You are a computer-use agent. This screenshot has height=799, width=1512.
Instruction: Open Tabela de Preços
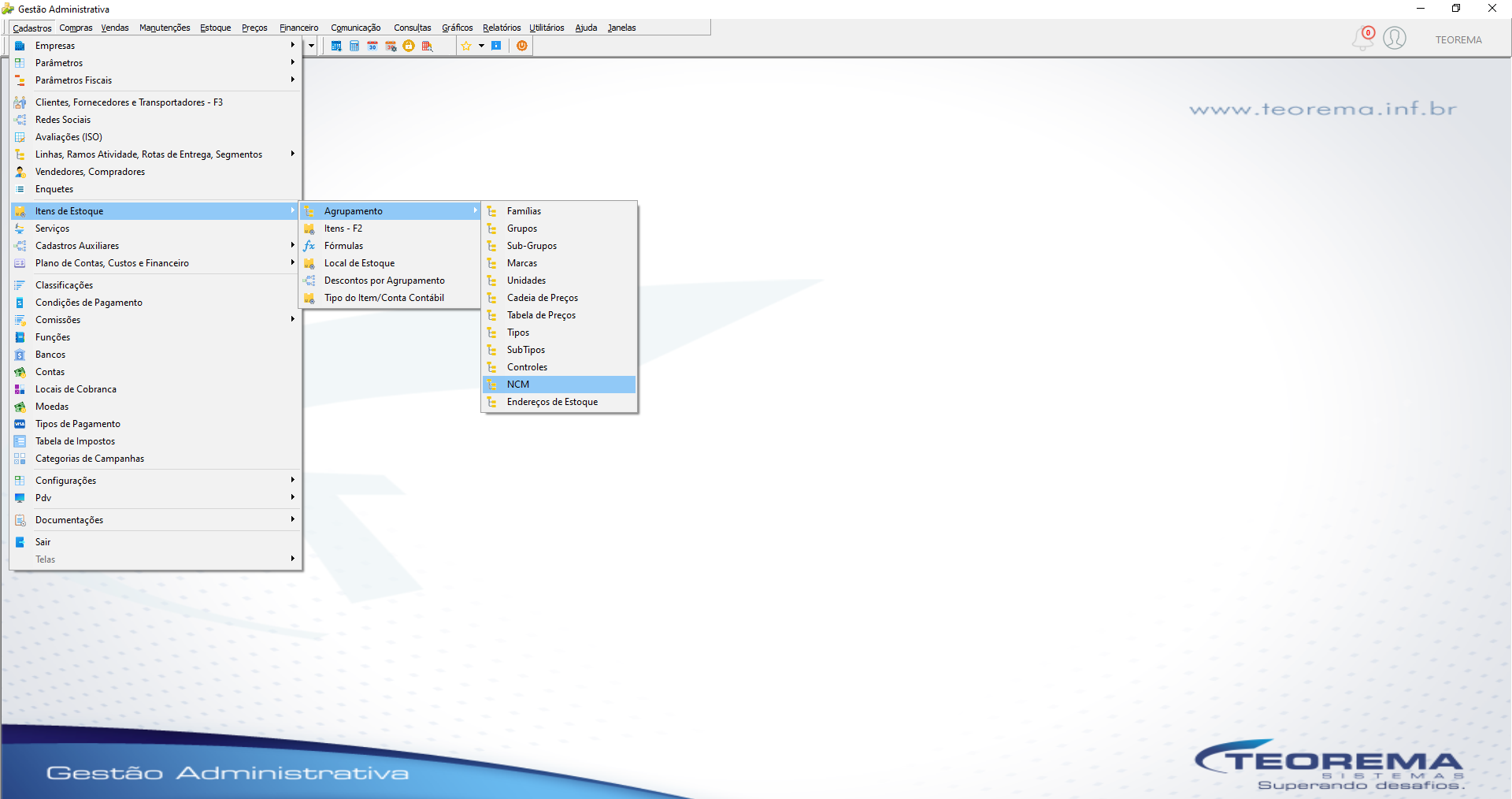coord(559,315)
